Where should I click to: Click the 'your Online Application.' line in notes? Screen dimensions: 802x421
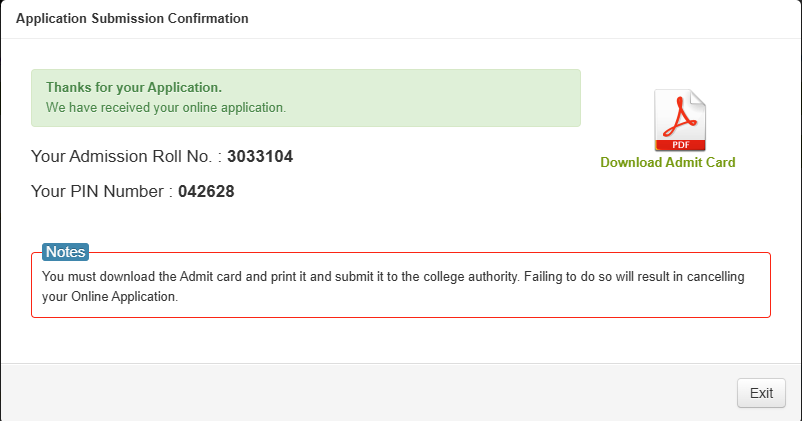(110, 297)
